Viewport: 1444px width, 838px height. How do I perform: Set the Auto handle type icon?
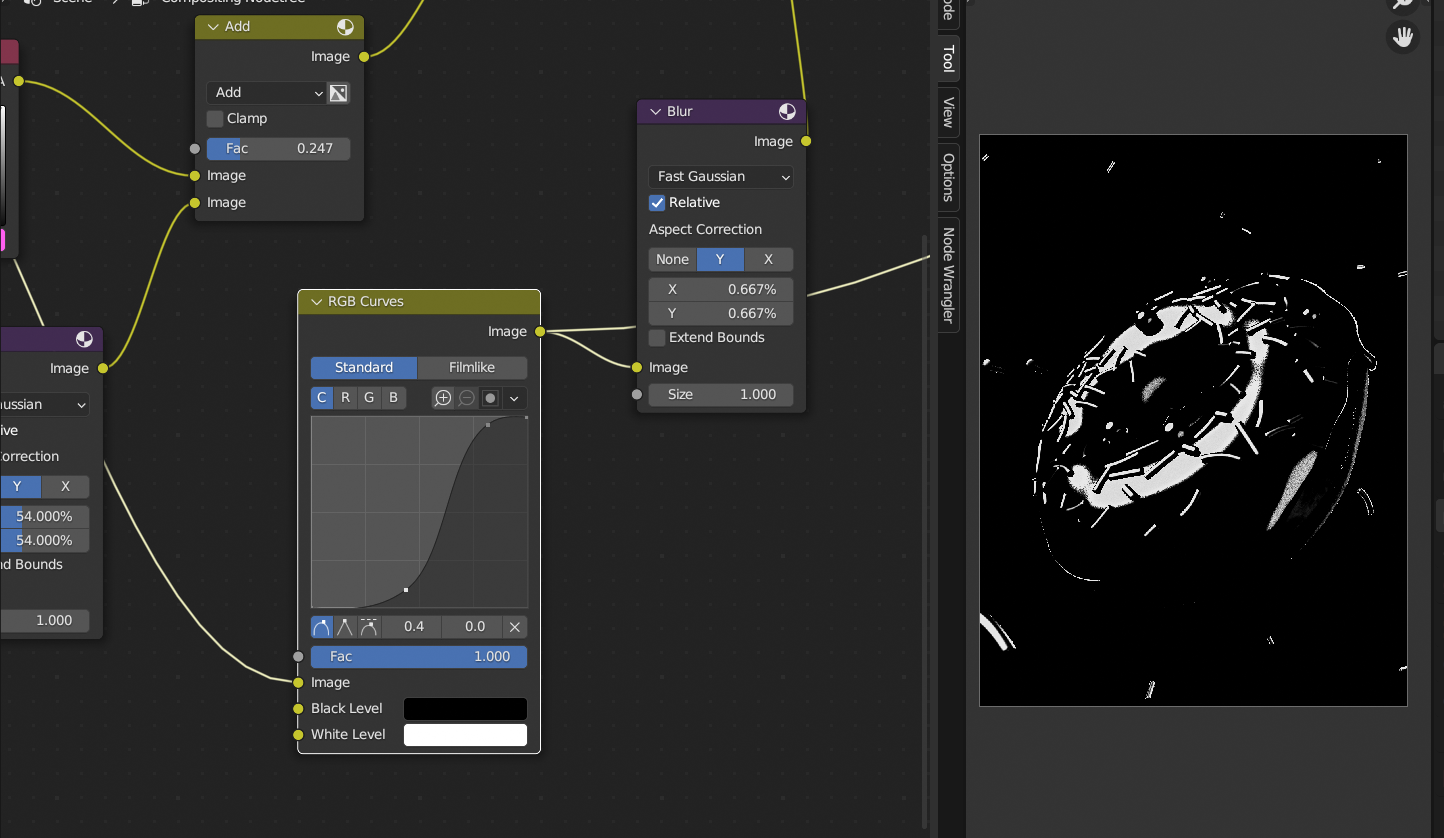point(322,627)
